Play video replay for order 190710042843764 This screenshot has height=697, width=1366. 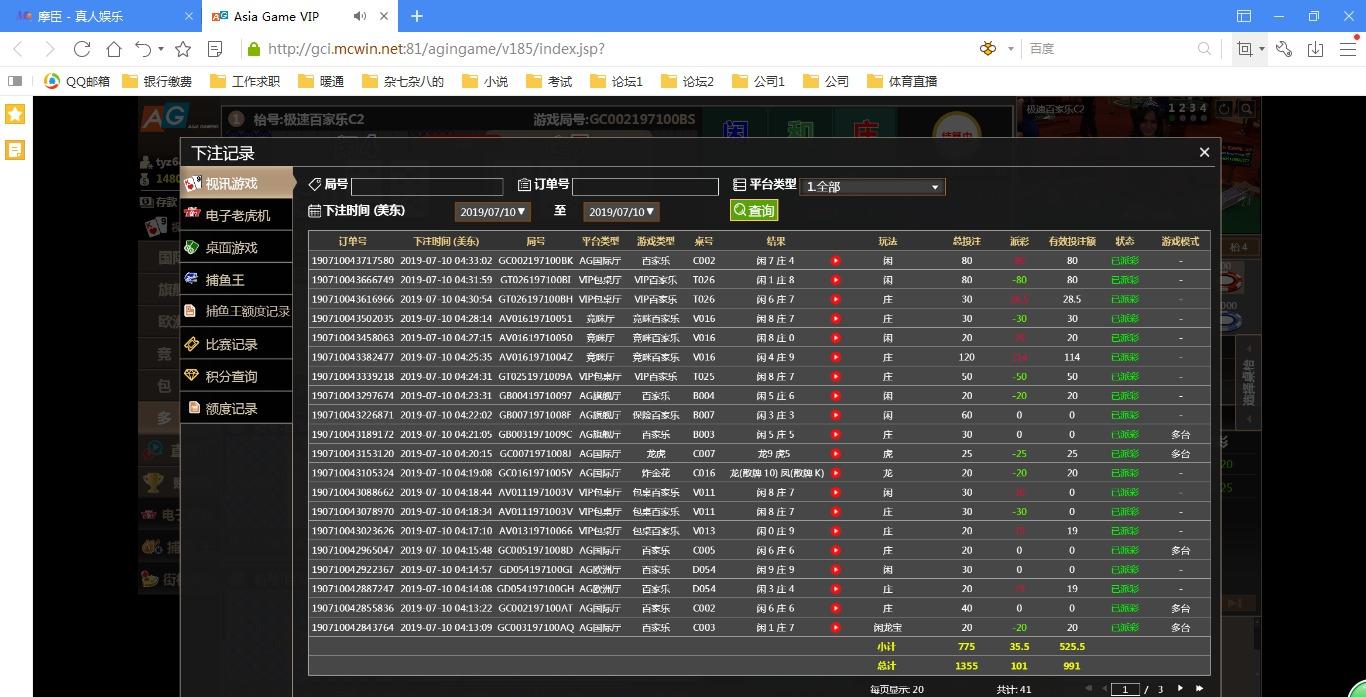pos(835,628)
